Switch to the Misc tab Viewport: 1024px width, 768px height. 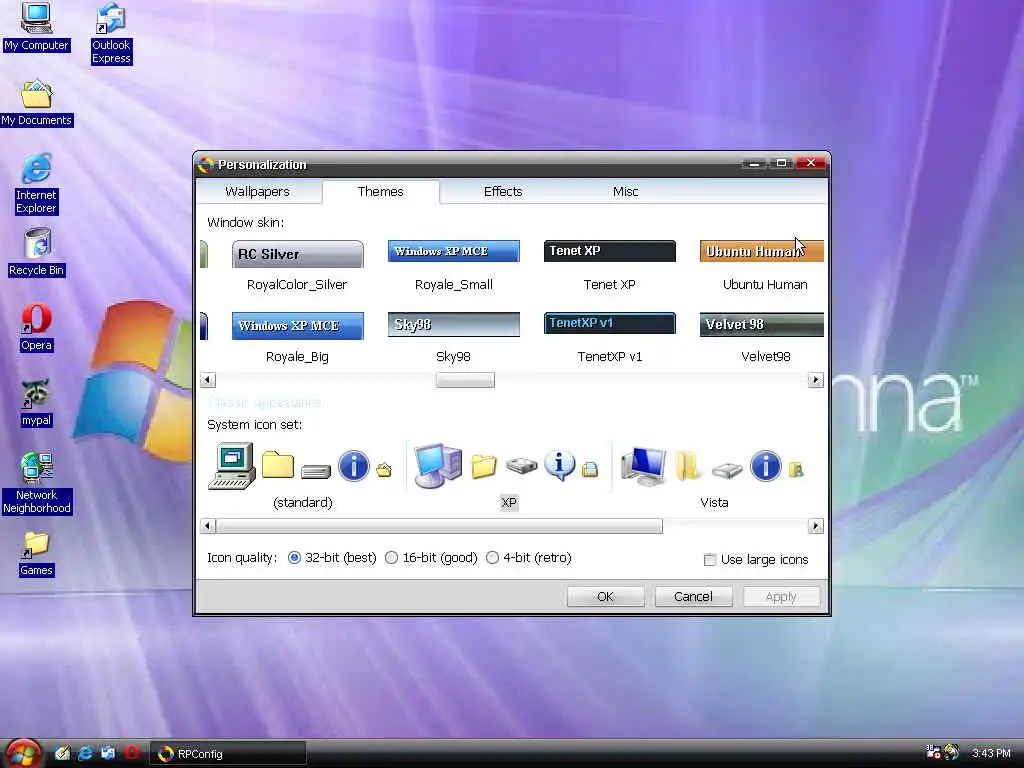(625, 191)
